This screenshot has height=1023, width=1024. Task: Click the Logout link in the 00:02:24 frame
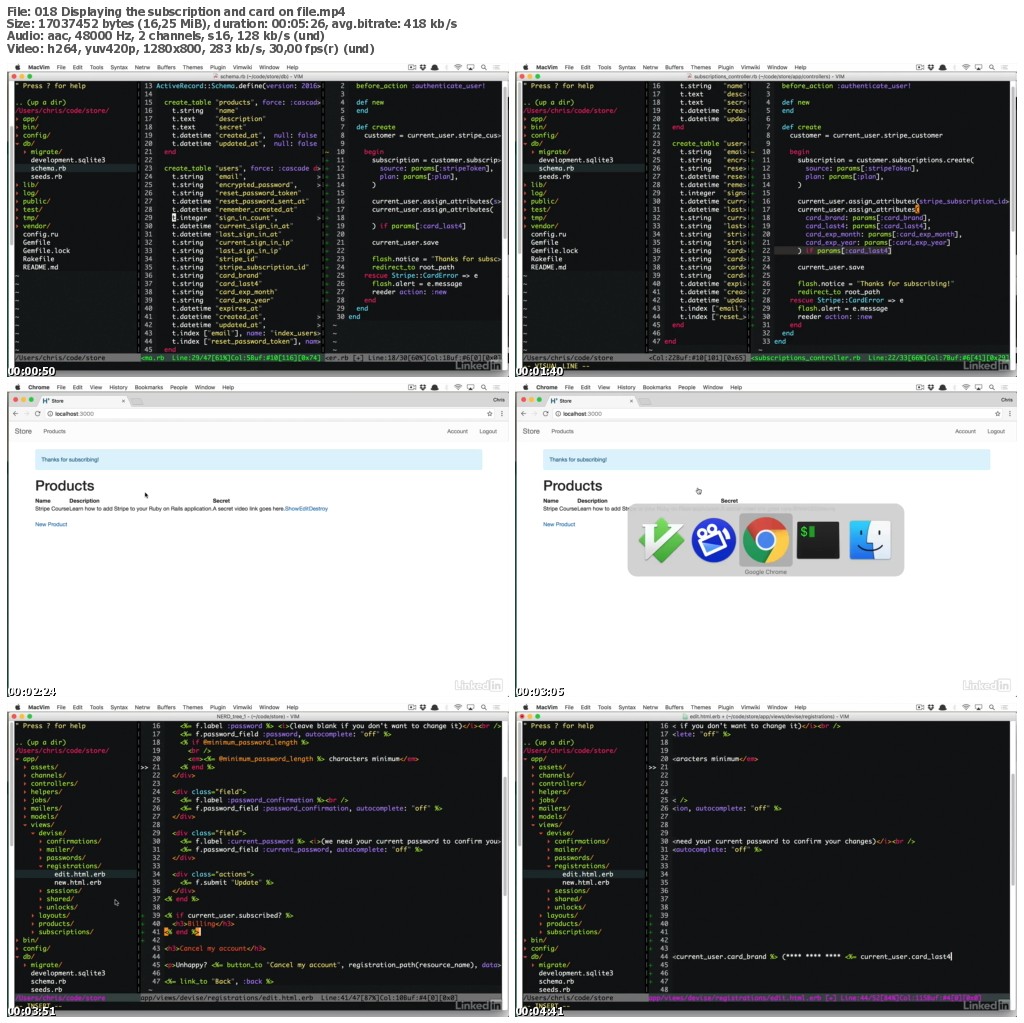[x=488, y=431]
